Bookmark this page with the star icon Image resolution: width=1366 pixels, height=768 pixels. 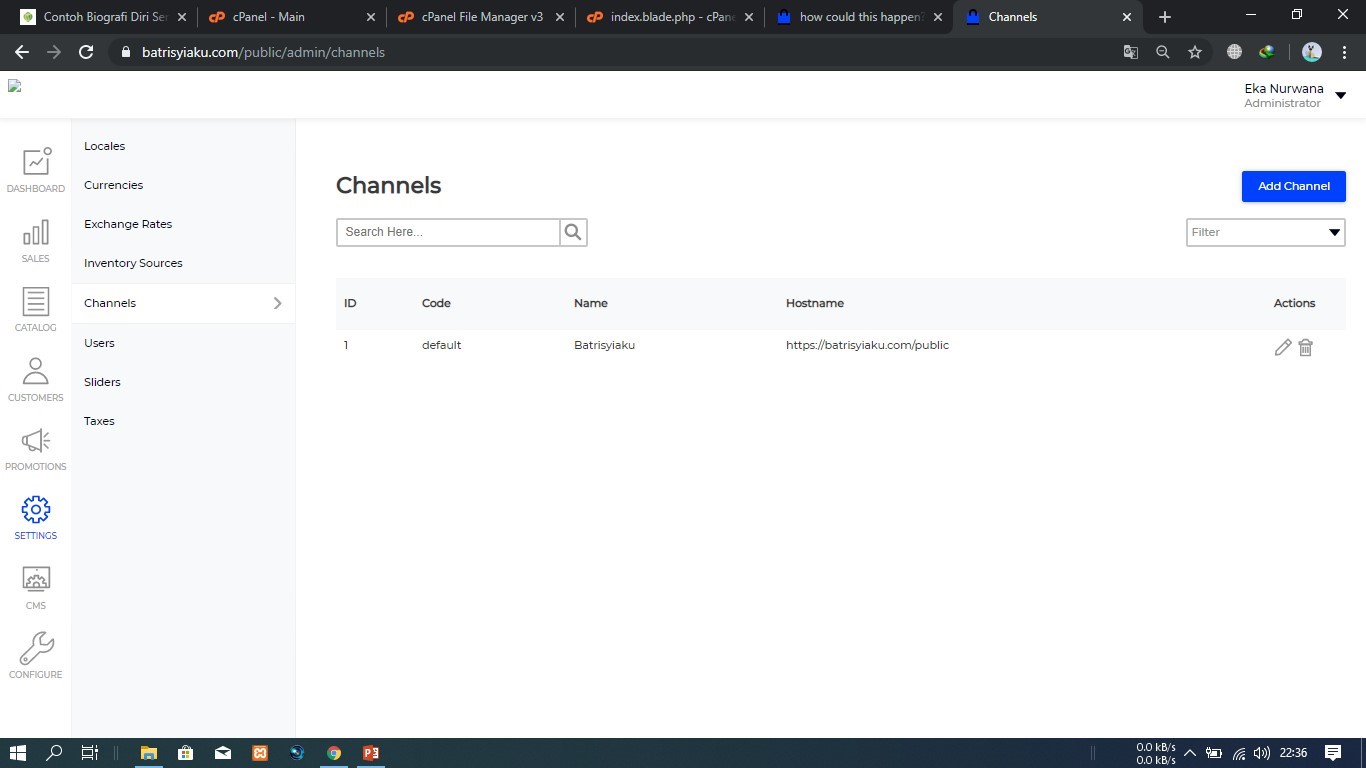point(1195,52)
